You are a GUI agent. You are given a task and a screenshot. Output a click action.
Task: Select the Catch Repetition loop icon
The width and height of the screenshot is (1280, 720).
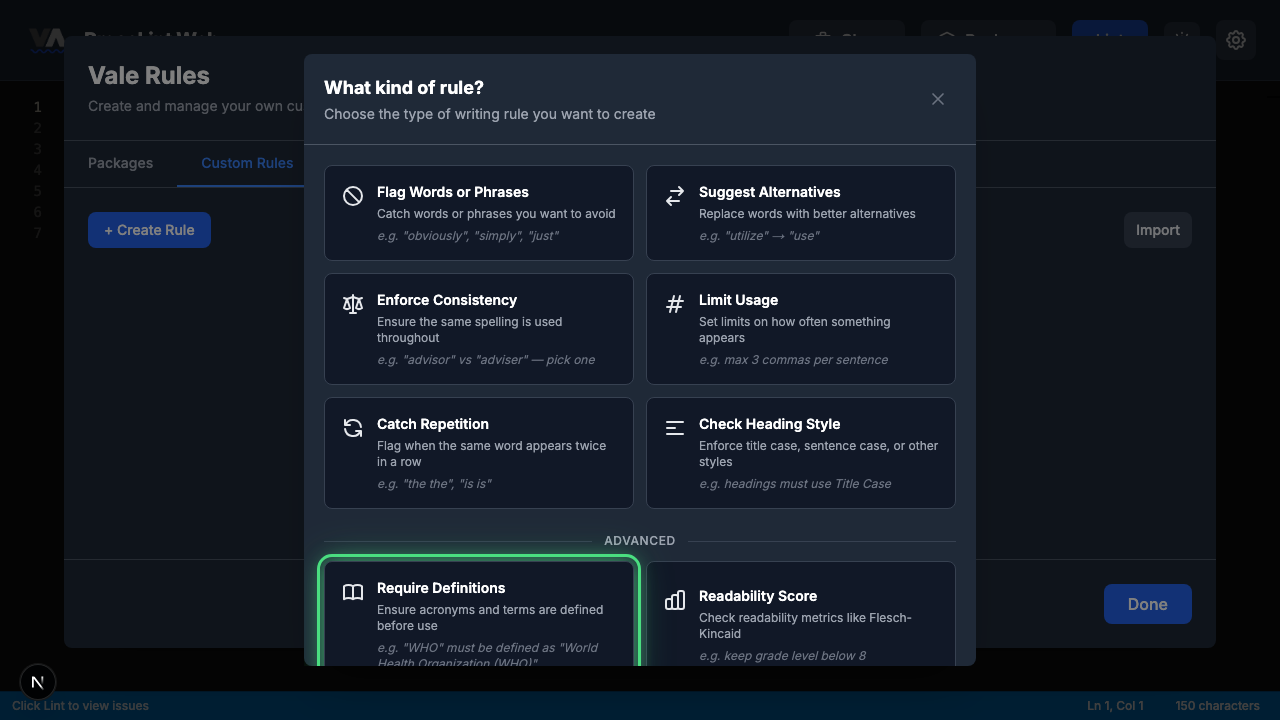click(353, 428)
